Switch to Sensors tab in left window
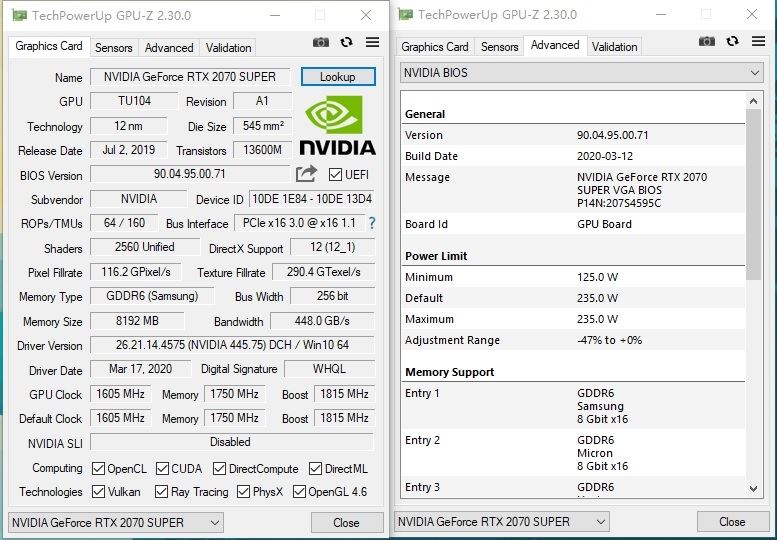 point(113,48)
